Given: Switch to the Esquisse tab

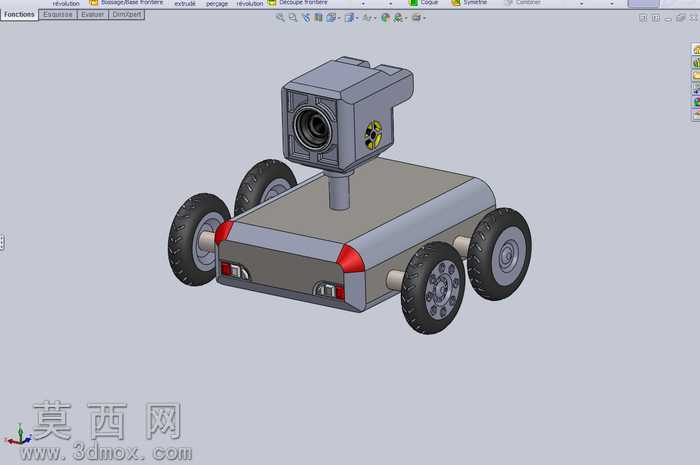Looking at the screenshot, I should click(58, 15).
